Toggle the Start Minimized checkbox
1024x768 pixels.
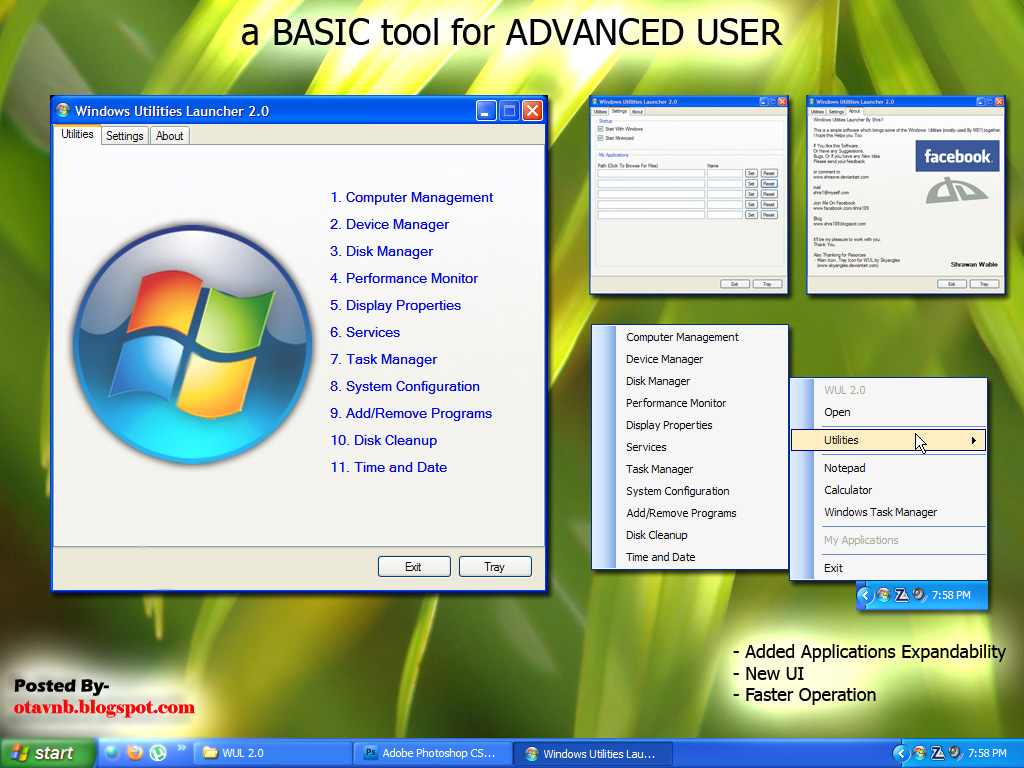click(x=599, y=138)
